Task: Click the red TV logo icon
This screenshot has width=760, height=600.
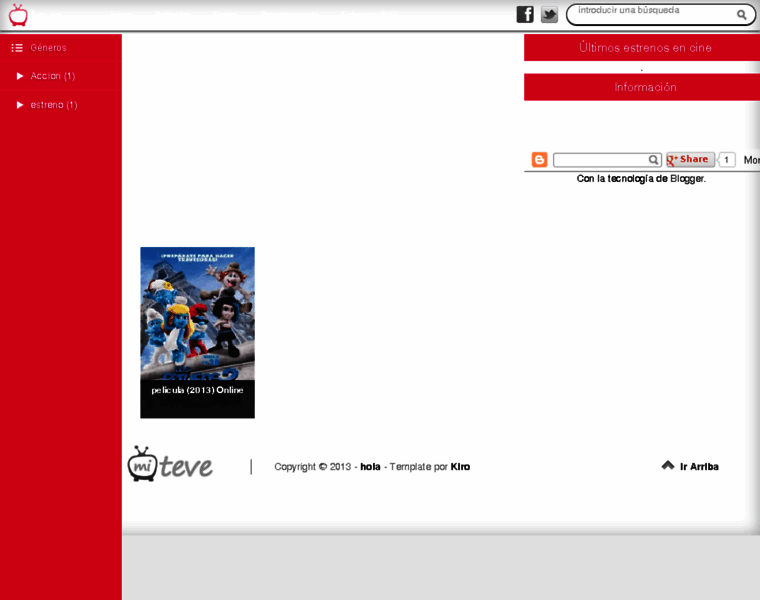Action: [x=18, y=15]
